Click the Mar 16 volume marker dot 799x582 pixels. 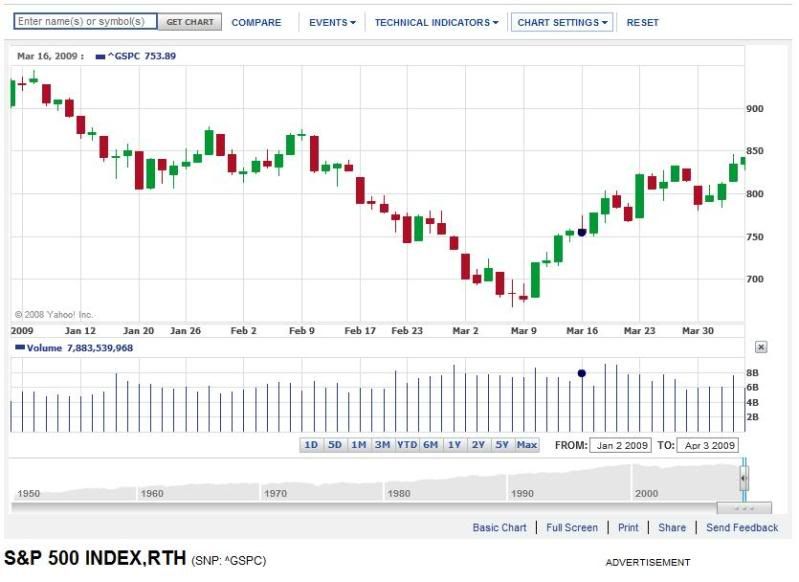[x=581, y=374]
